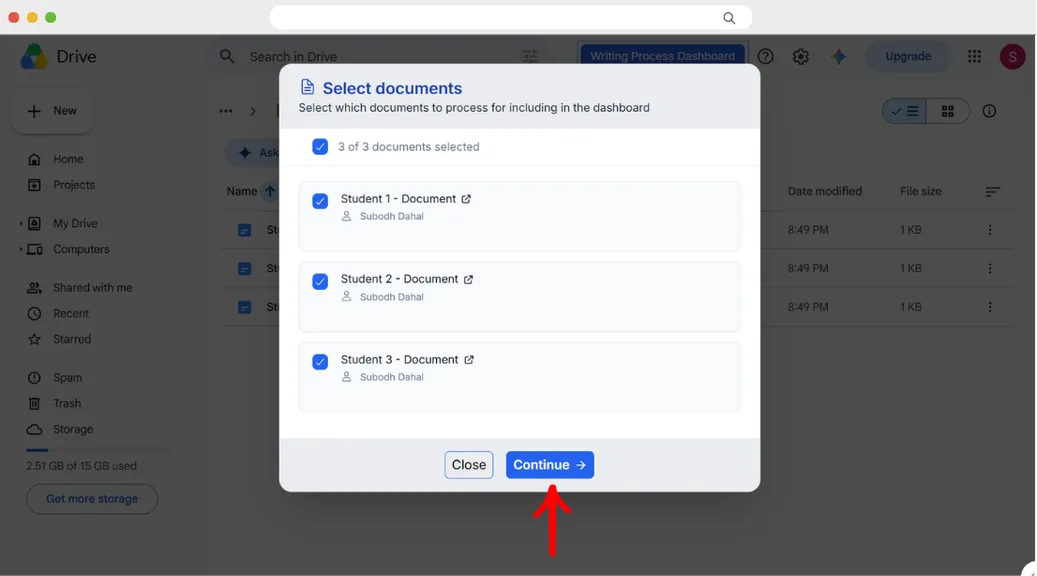Switch to list layout view
This screenshot has width=1037, height=576.
click(904, 112)
